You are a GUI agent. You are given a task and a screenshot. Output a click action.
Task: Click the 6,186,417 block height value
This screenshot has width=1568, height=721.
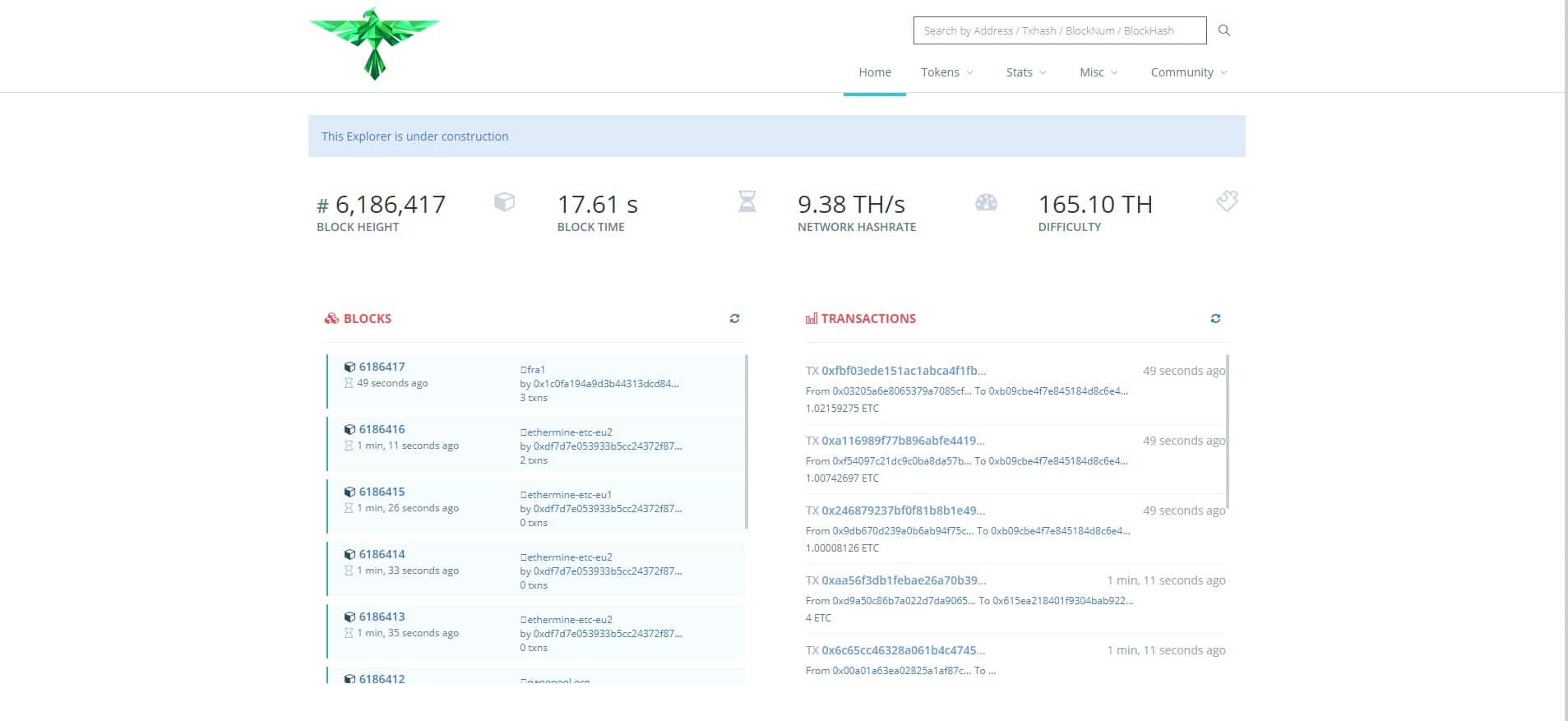coord(390,204)
